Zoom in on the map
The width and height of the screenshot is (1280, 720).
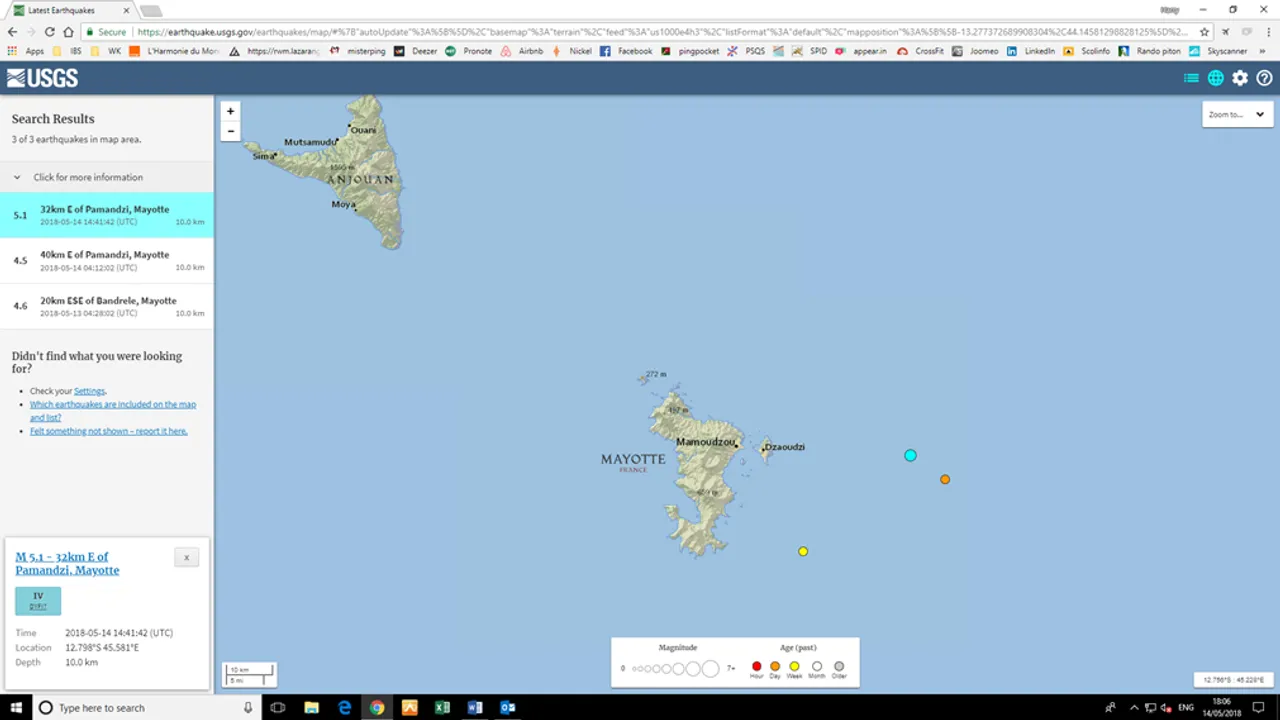(231, 111)
